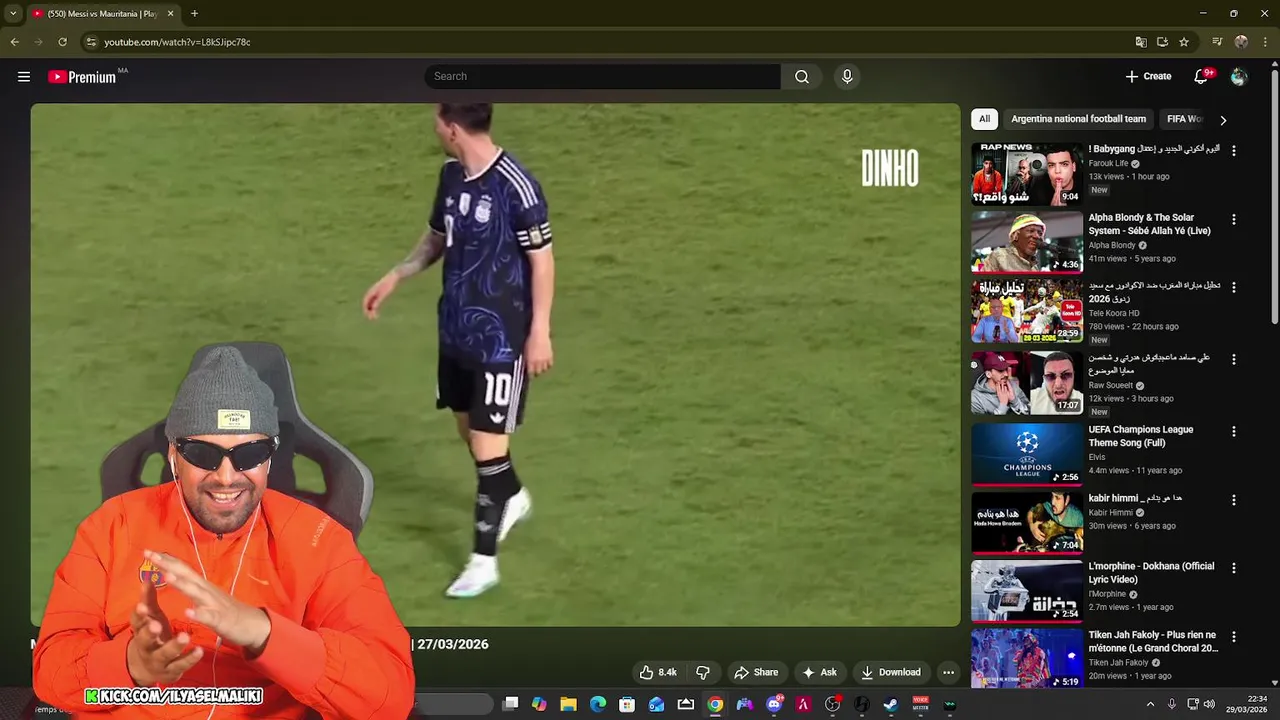Open Microsoft Store from taskbar
This screenshot has height=720, width=1280.
627,704
